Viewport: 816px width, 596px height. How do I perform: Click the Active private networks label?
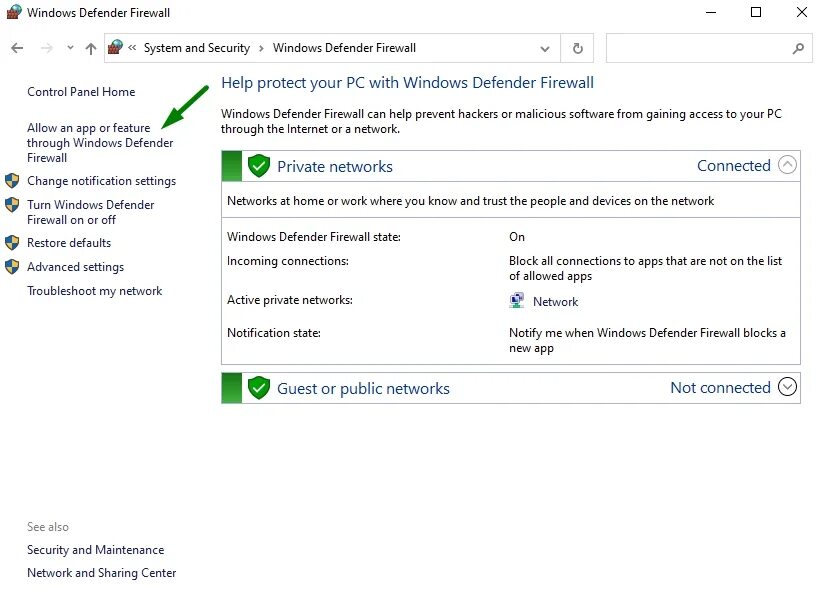click(x=290, y=300)
